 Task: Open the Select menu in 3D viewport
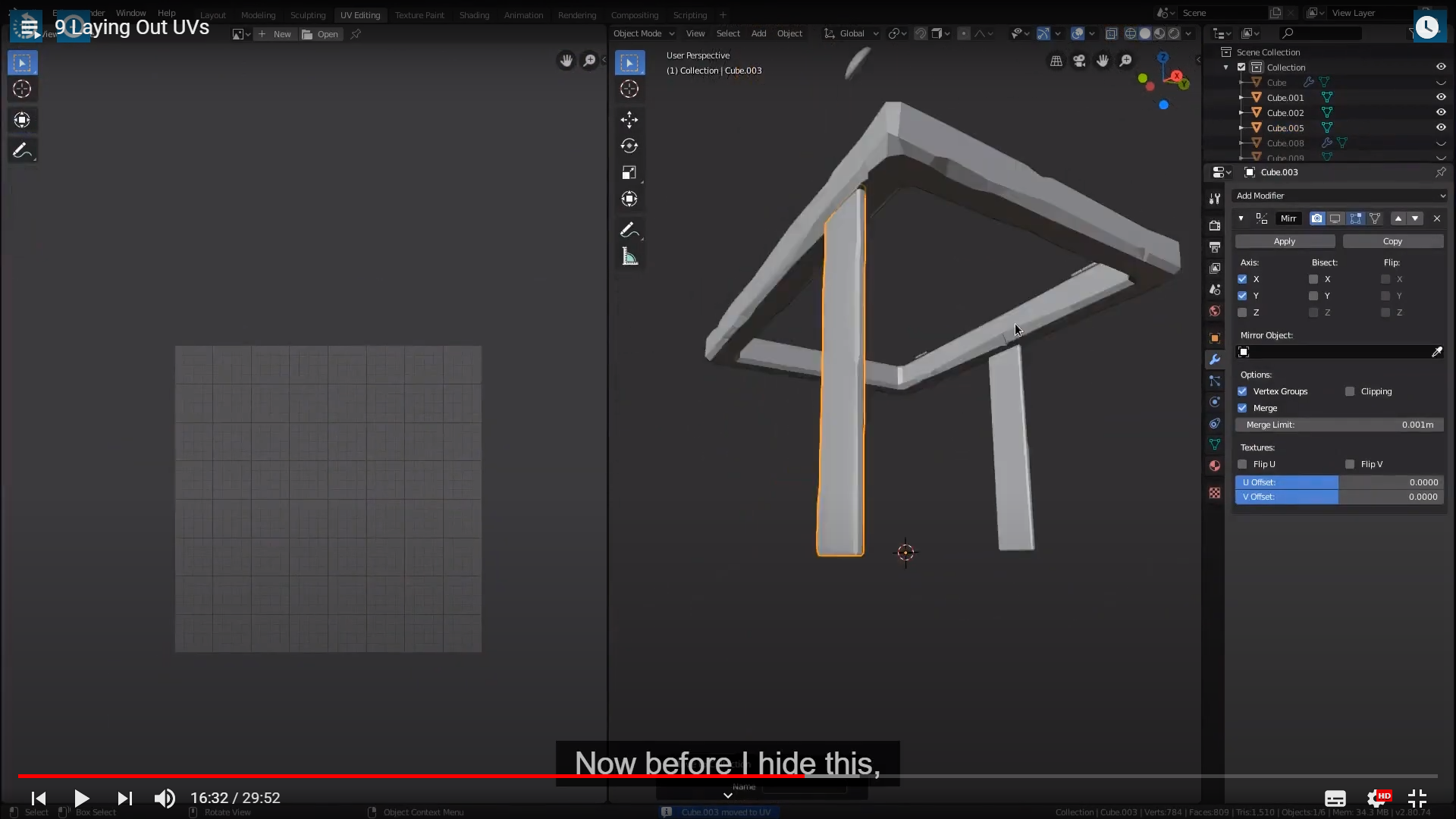(x=727, y=33)
